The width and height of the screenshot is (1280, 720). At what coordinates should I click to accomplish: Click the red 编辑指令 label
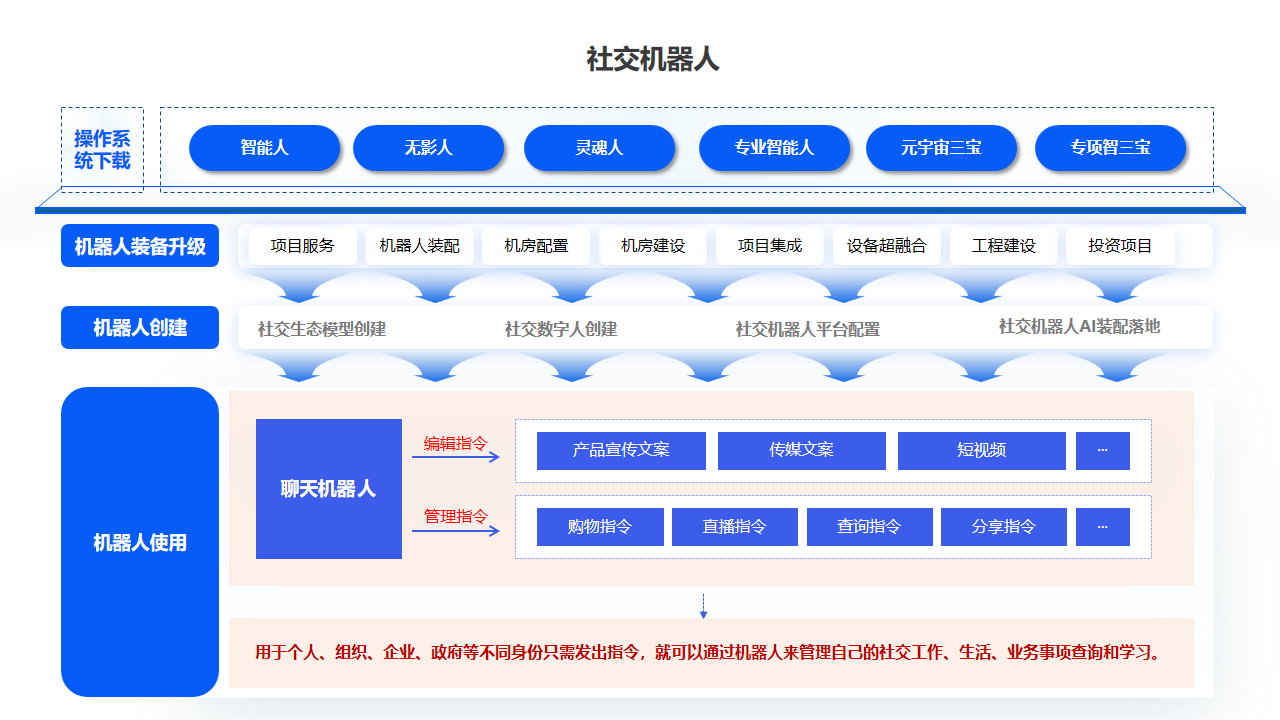click(456, 444)
